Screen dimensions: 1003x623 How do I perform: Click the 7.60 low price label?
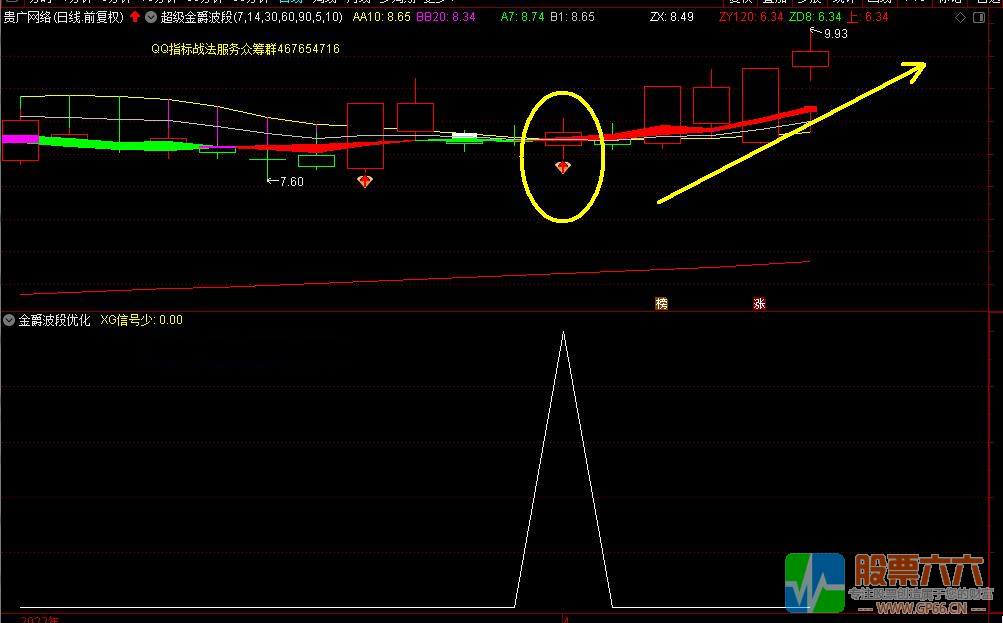[291, 182]
